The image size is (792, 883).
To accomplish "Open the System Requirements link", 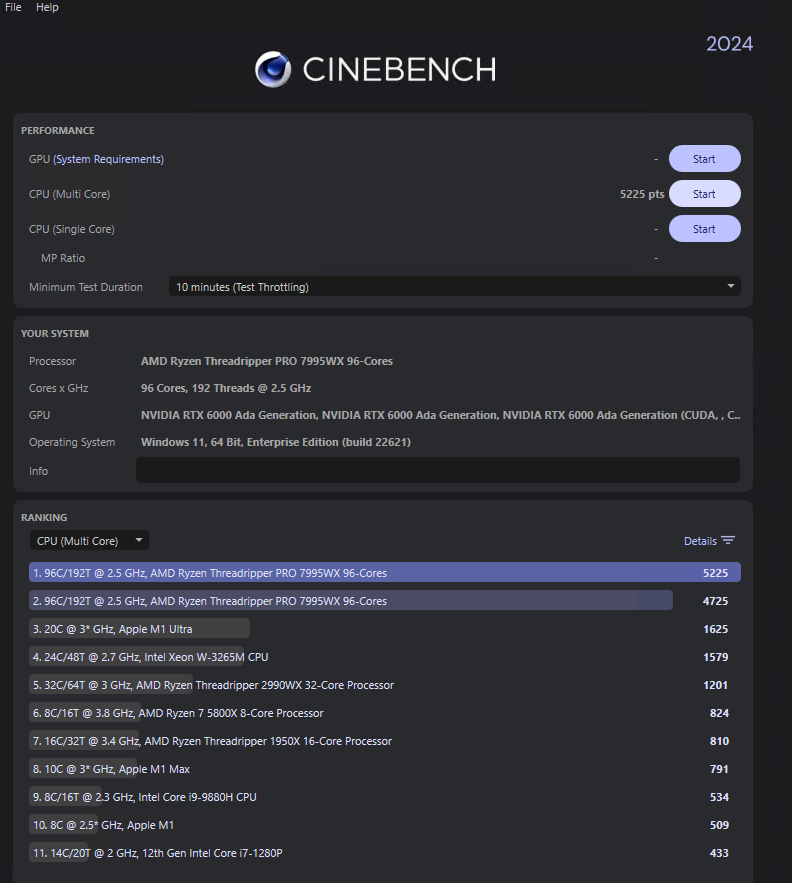I will coord(108,159).
